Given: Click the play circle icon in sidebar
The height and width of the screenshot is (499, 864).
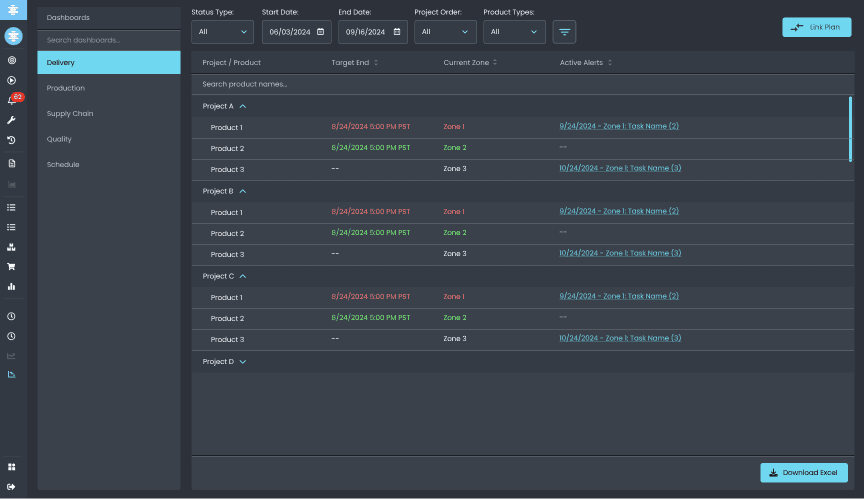Looking at the screenshot, I should click(x=12, y=80).
